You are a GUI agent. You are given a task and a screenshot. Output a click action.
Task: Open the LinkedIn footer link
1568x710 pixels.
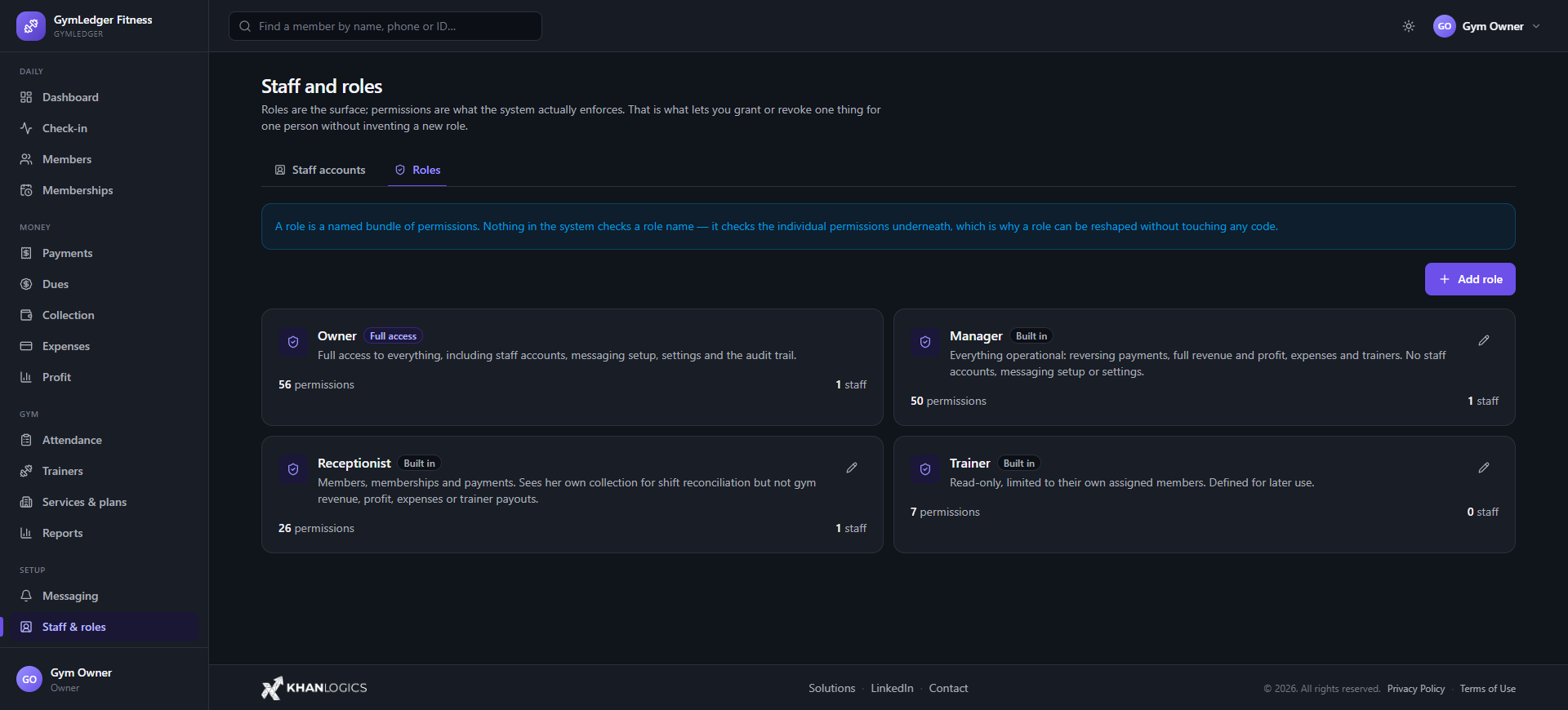pos(892,688)
